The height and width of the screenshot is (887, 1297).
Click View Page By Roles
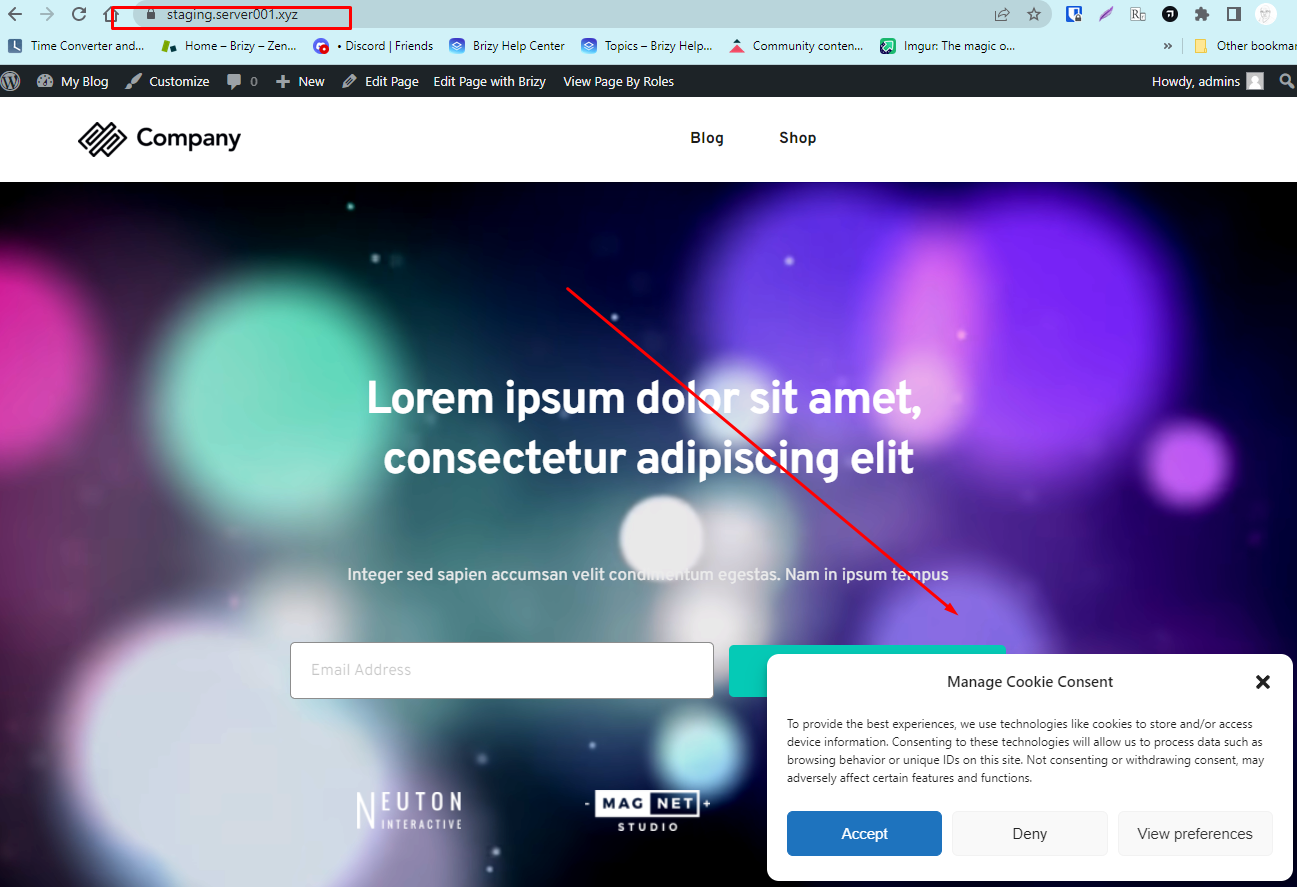[619, 81]
